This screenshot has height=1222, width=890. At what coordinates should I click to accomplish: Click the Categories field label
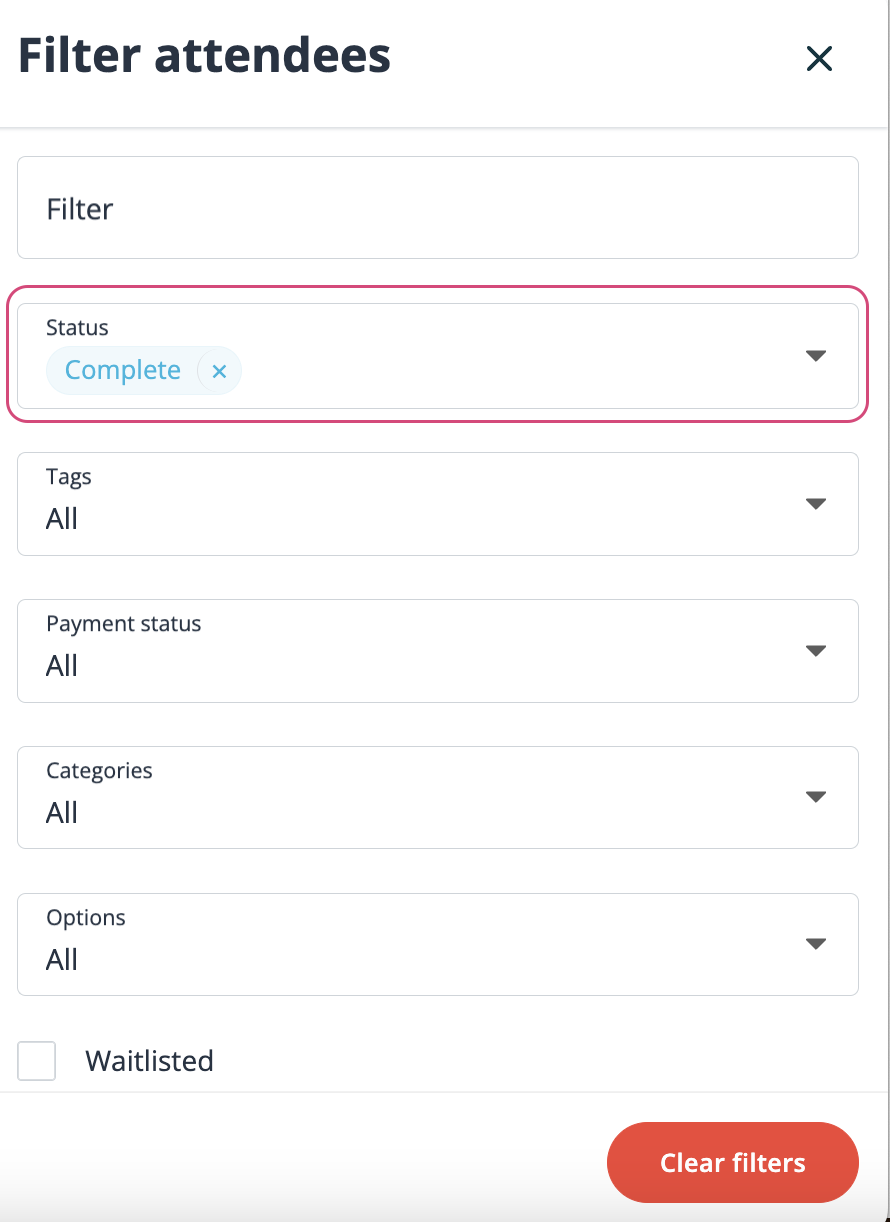[x=99, y=771]
